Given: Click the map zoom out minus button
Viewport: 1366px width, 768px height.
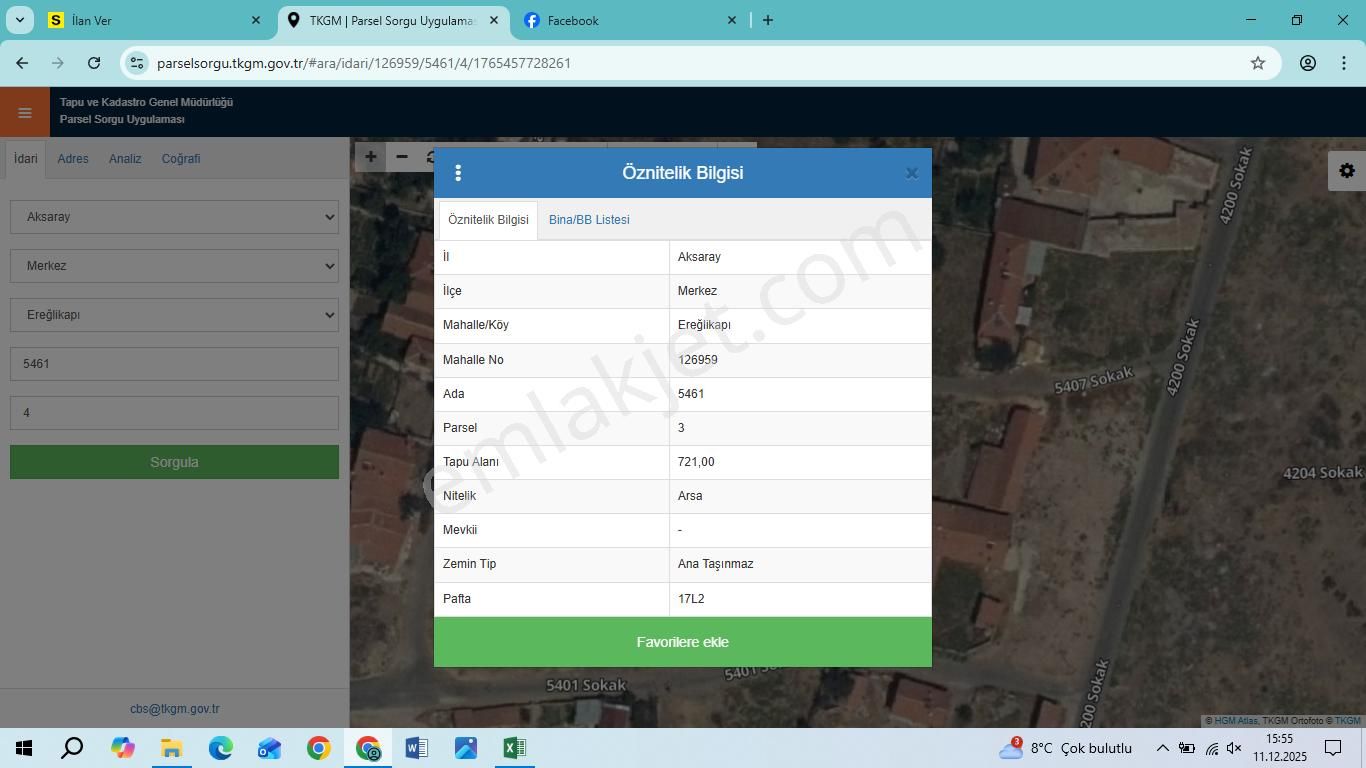Looking at the screenshot, I should (402, 157).
